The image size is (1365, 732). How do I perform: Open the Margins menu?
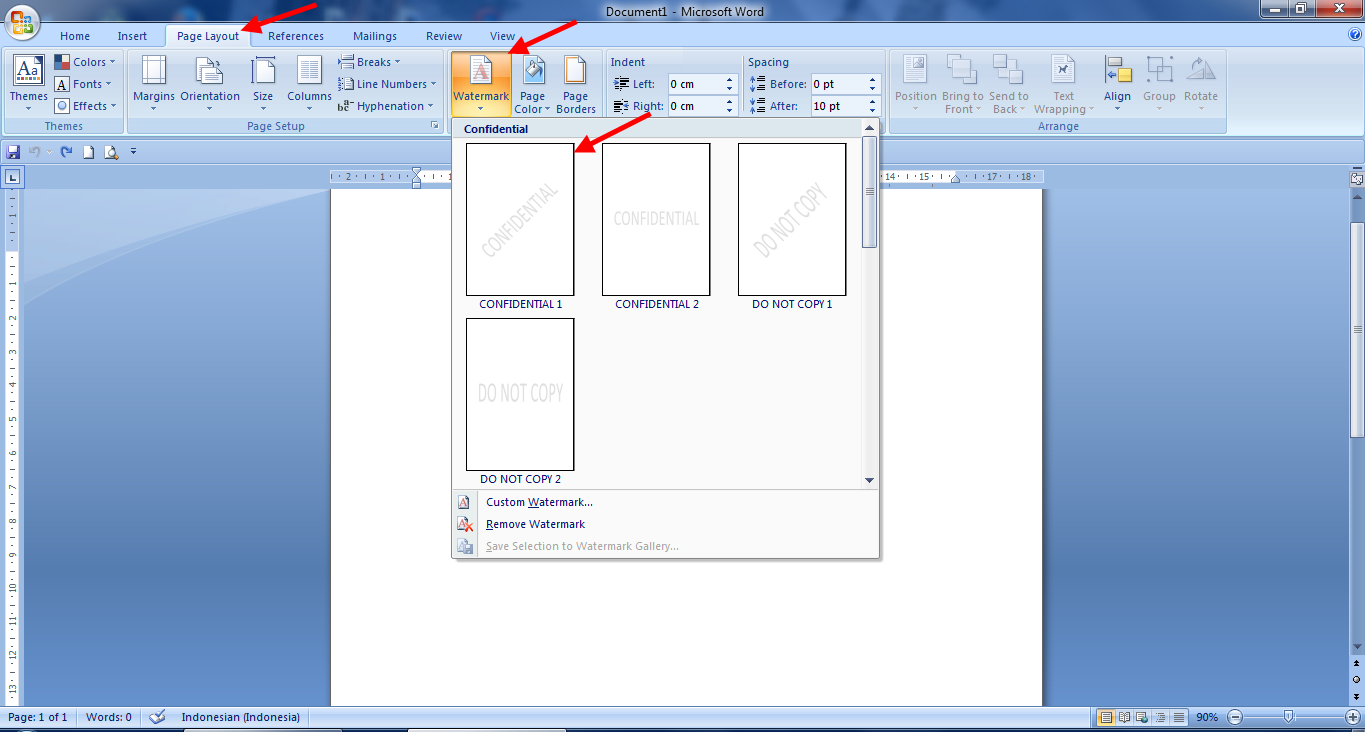154,84
